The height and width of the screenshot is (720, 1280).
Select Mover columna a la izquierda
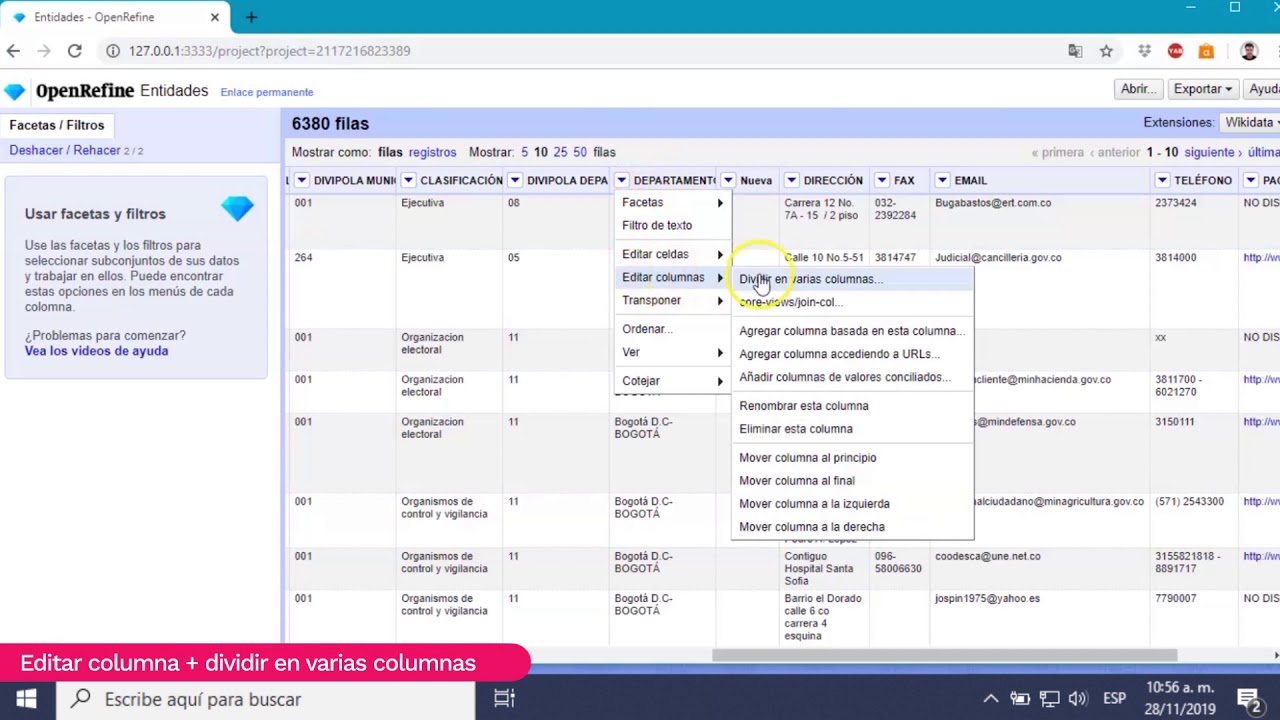pos(853,504)
